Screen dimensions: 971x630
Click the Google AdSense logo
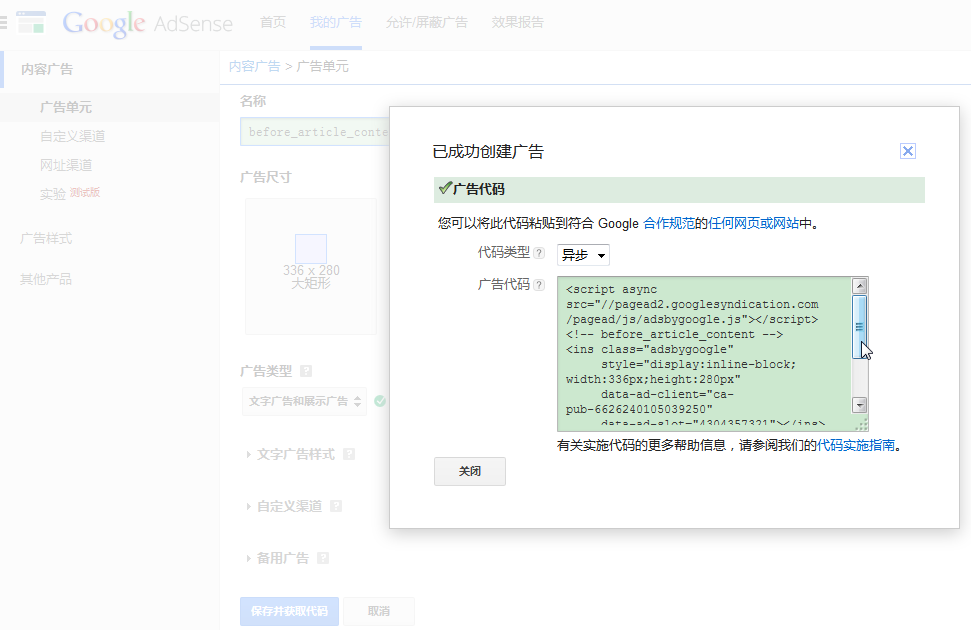pos(147,24)
